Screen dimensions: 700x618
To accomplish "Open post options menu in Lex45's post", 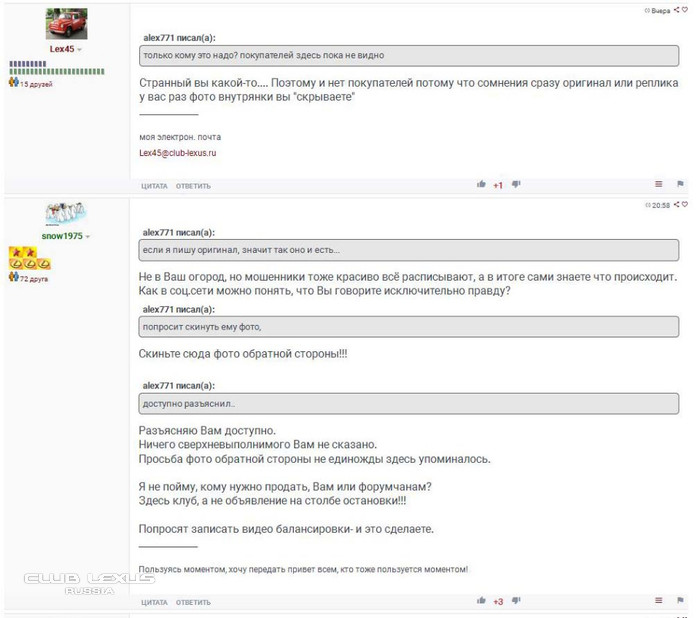I will [x=658, y=184].
